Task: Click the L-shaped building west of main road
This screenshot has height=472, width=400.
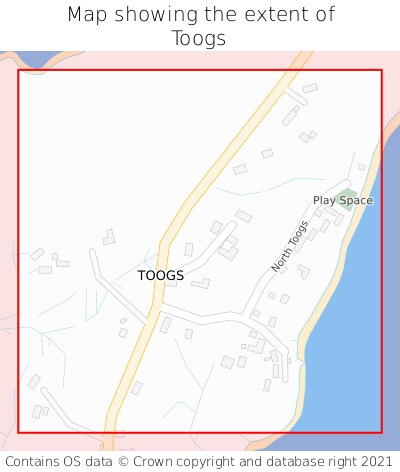Action: pyautogui.click(x=109, y=237)
